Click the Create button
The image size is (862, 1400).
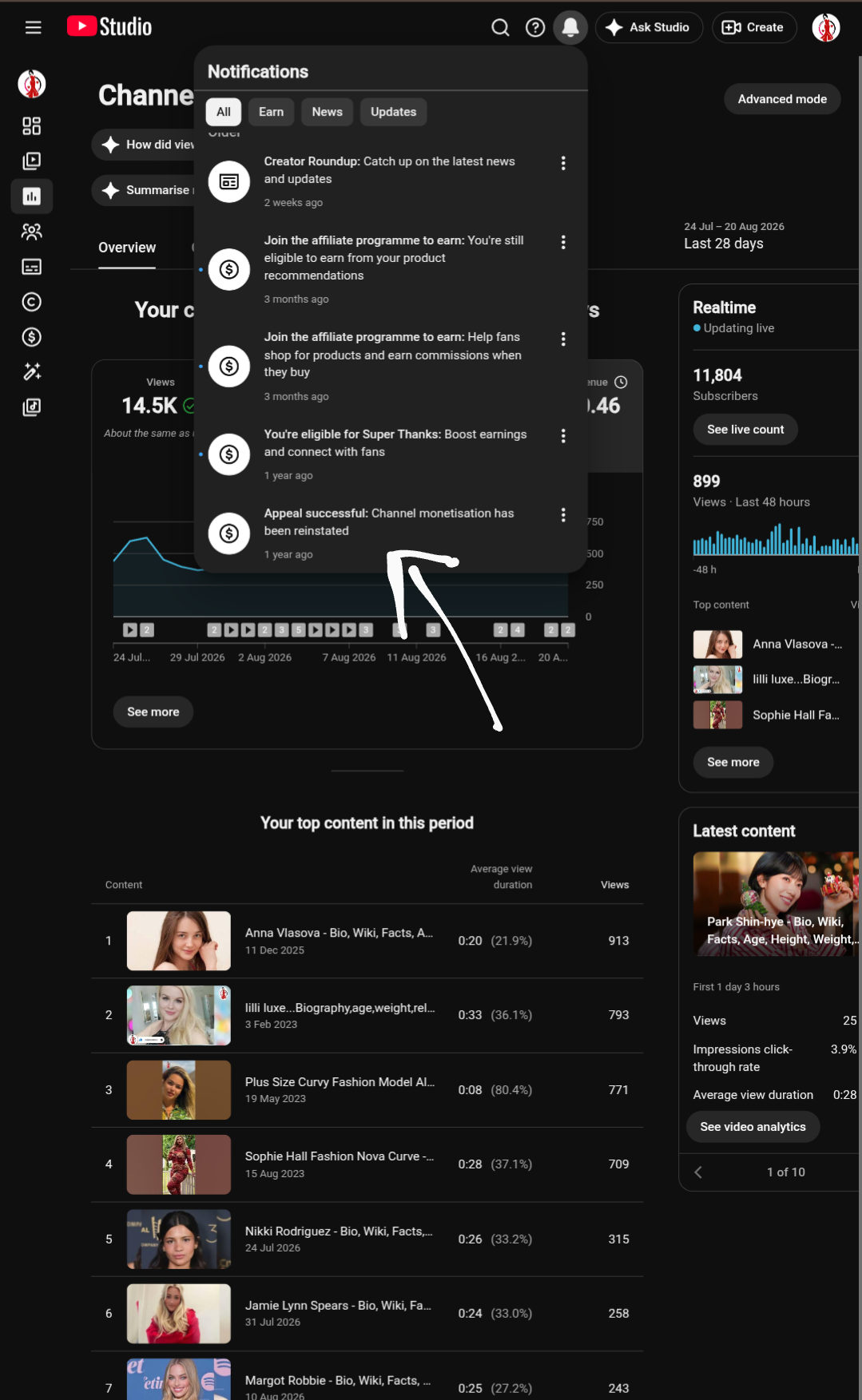click(753, 27)
